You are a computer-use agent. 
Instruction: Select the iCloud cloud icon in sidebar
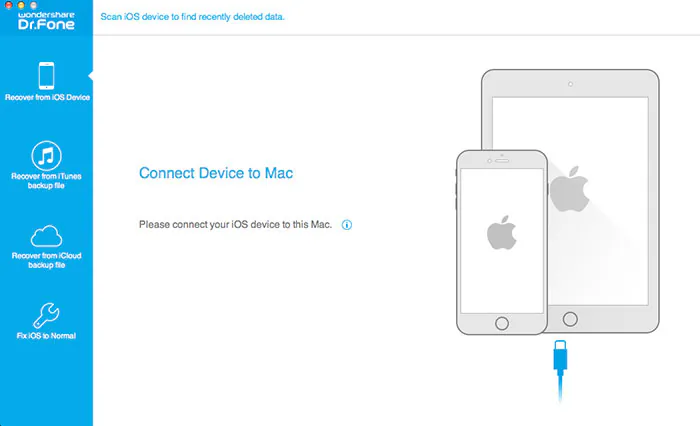[46, 236]
